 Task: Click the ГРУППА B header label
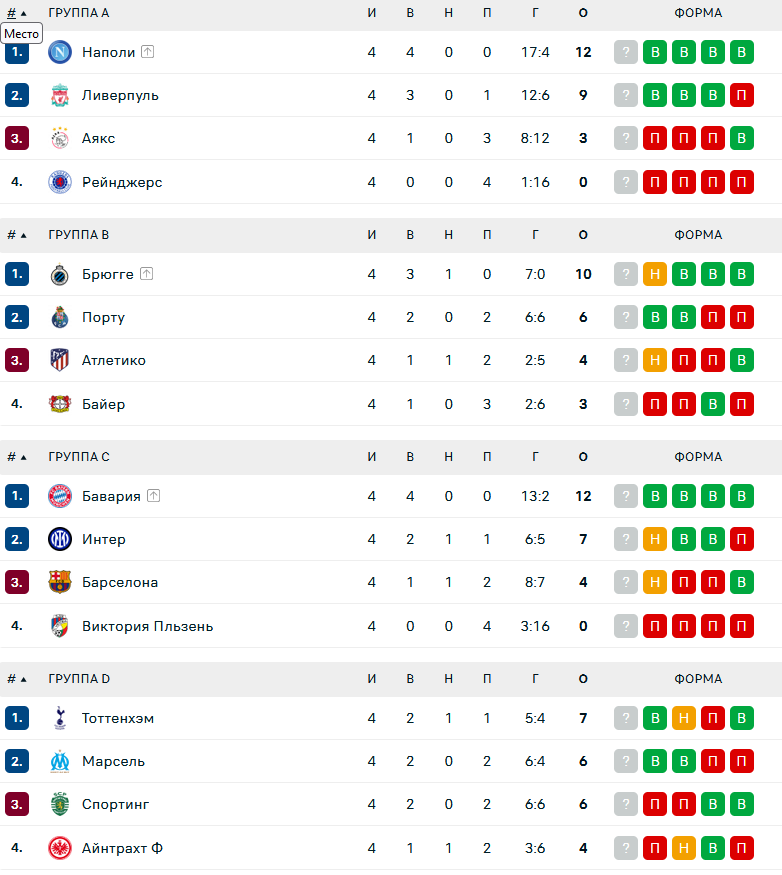click(78, 235)
